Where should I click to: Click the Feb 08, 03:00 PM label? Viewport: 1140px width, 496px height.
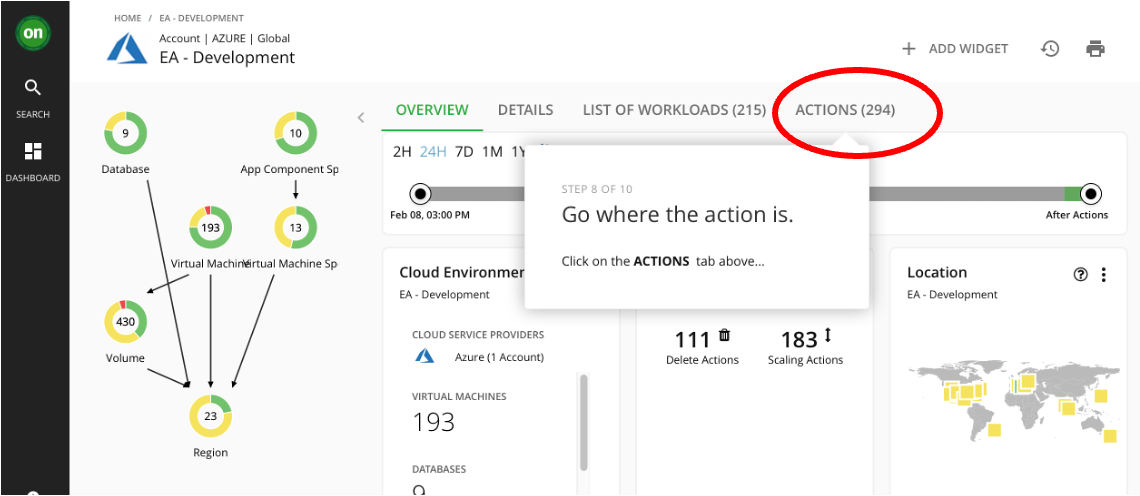(430, 215)
